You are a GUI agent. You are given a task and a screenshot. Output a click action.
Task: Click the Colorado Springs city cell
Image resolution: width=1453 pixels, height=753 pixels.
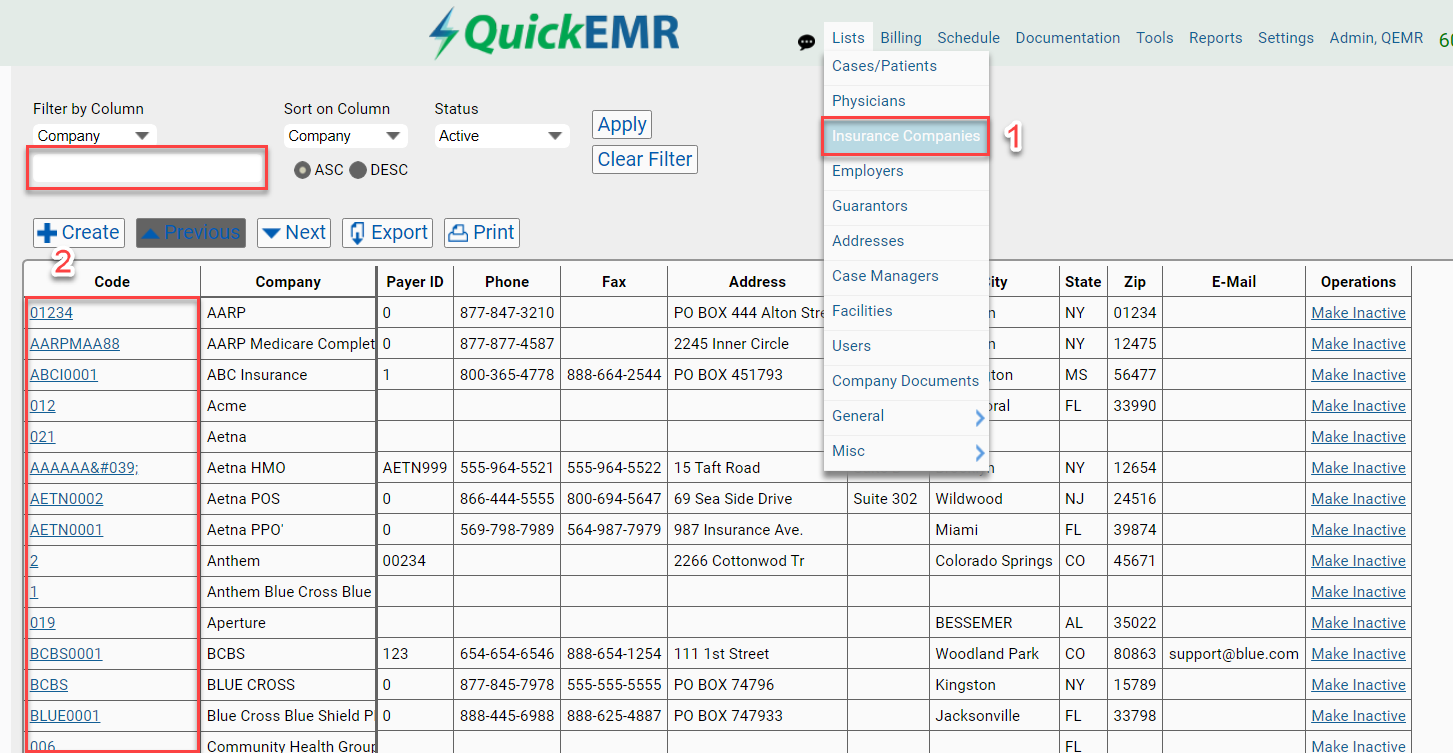(x=994, y=561)
